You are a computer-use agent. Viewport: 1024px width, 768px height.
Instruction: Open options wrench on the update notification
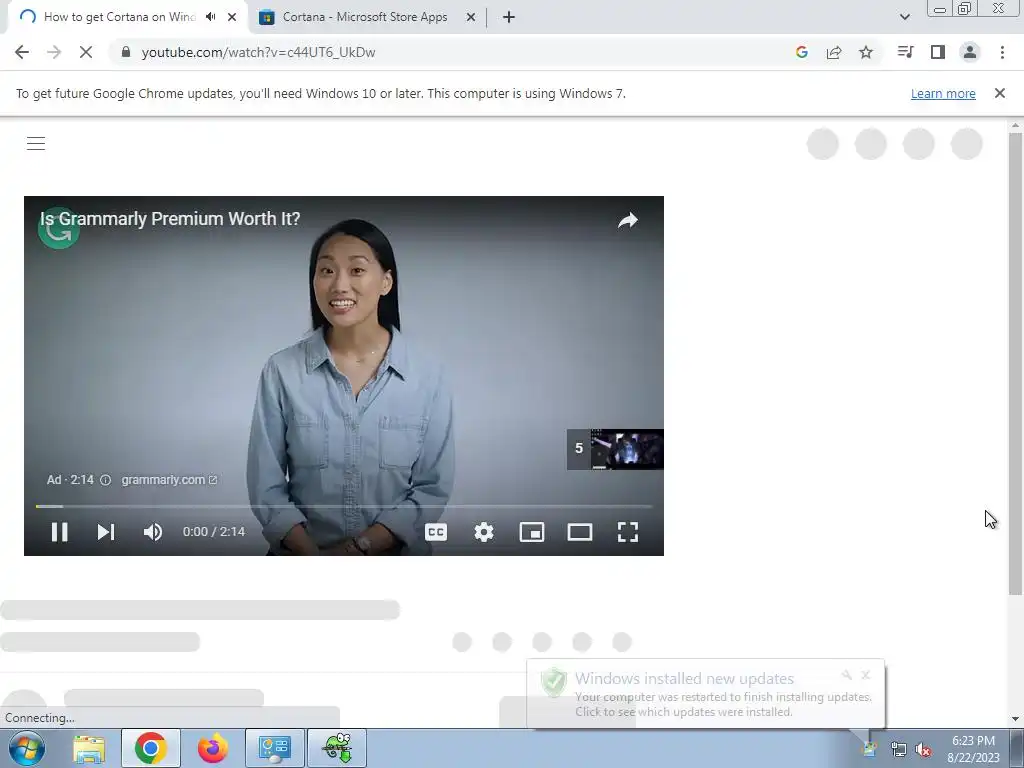[847, 675]
